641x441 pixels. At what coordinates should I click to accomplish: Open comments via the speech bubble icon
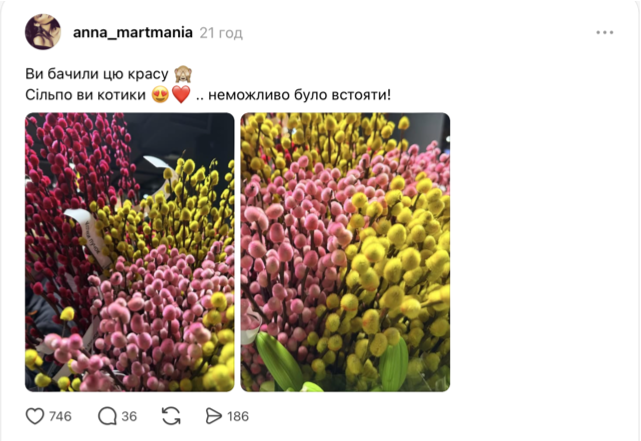107,416
